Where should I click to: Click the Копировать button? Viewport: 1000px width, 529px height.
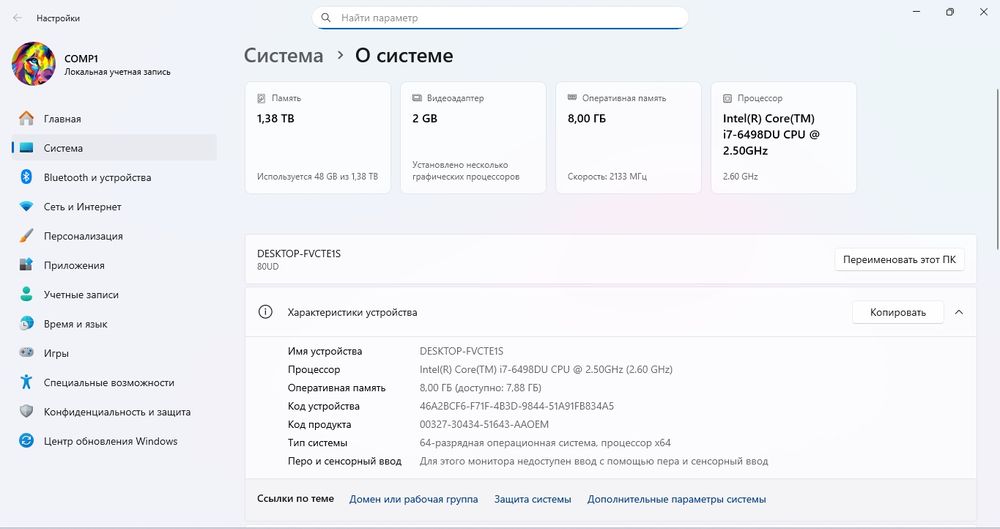[x=898, y=312]
